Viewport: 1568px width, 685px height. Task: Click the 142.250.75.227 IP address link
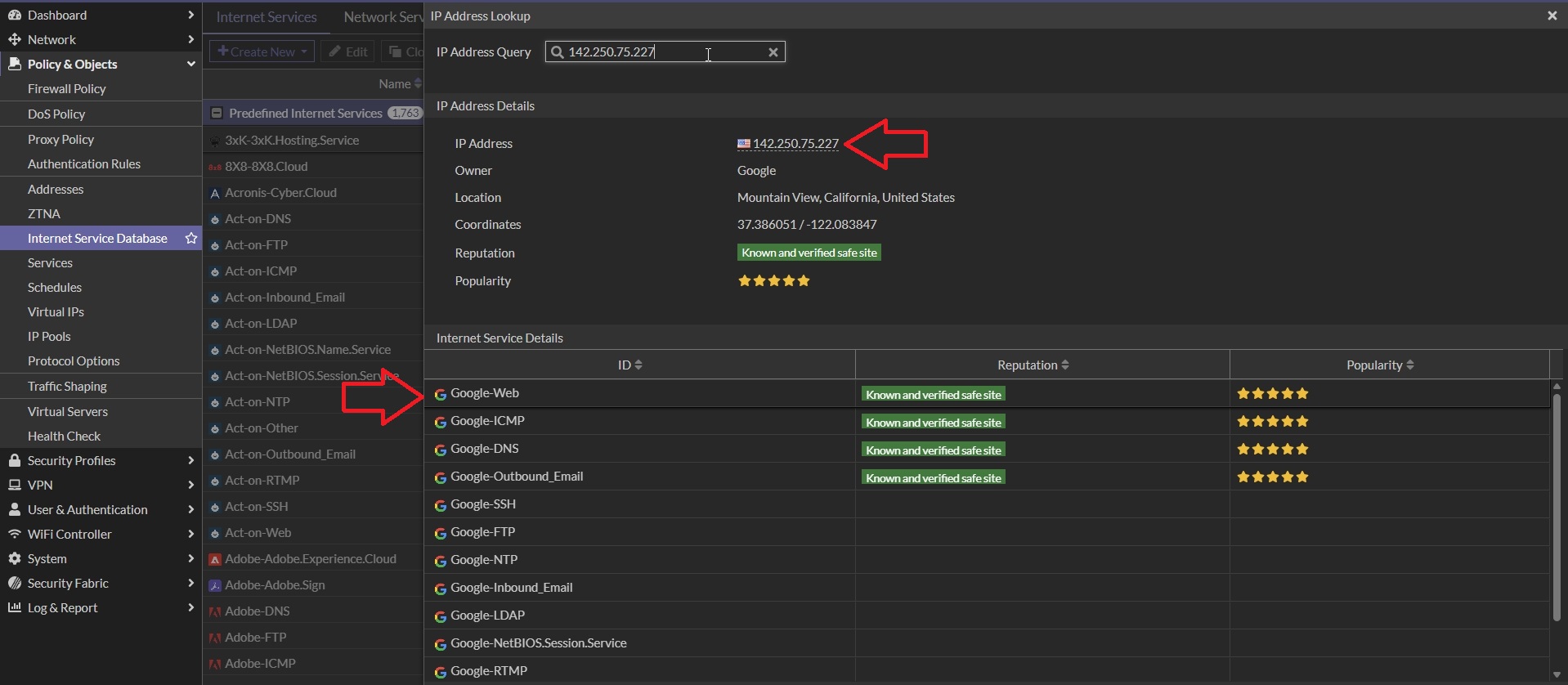click(x=795, y=144)
